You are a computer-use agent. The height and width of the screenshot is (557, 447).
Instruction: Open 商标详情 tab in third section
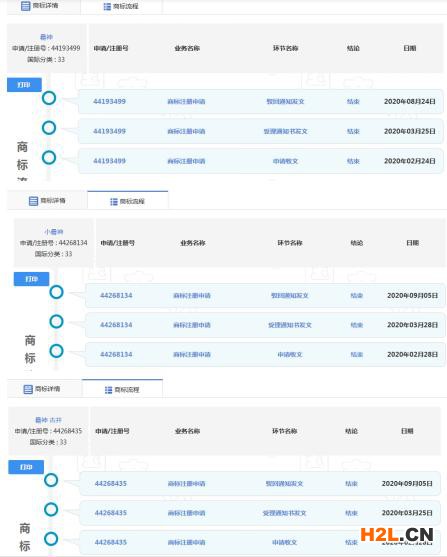[45, 389]
